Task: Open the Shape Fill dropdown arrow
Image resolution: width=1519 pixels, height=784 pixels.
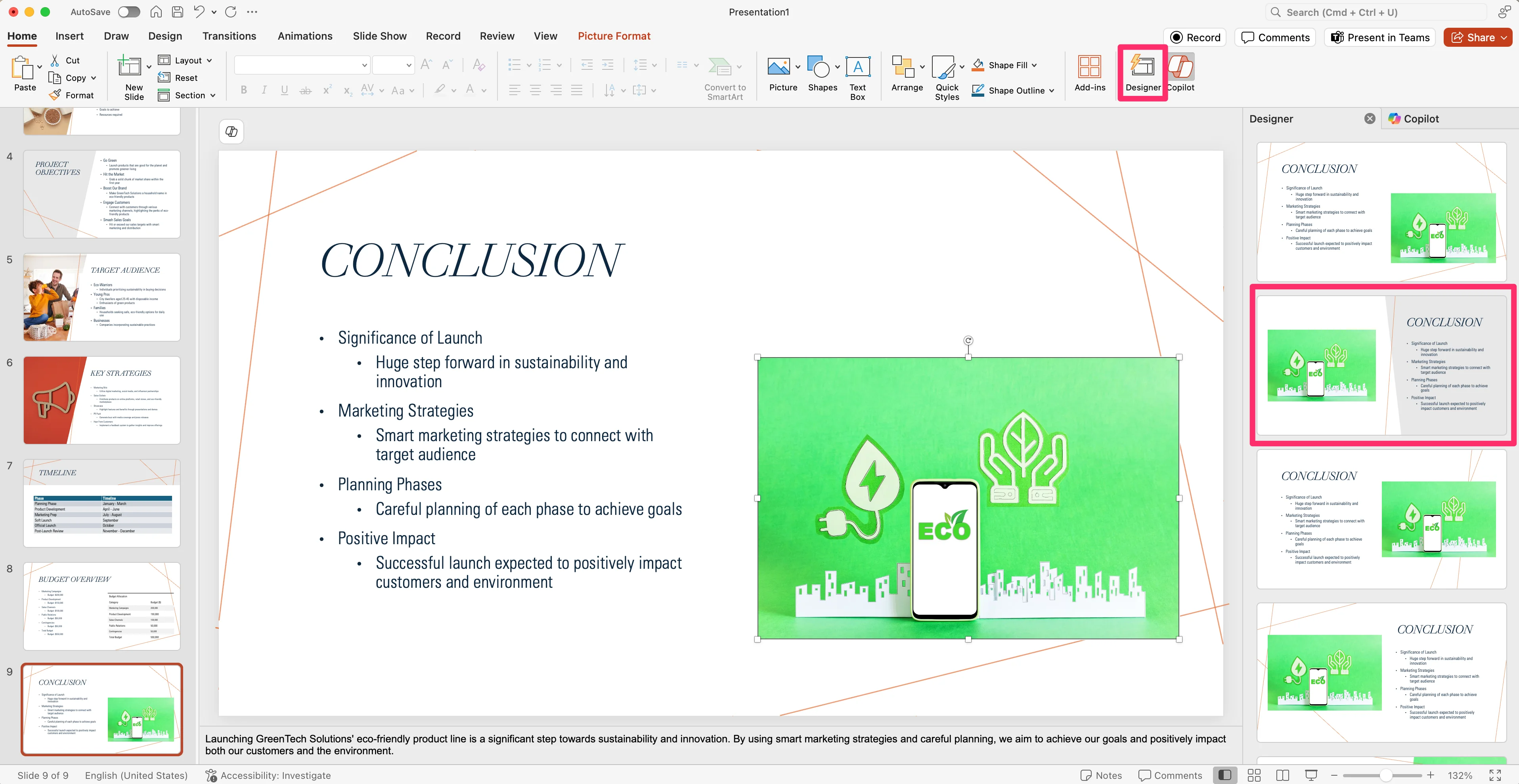Action: pos(1034,65)
